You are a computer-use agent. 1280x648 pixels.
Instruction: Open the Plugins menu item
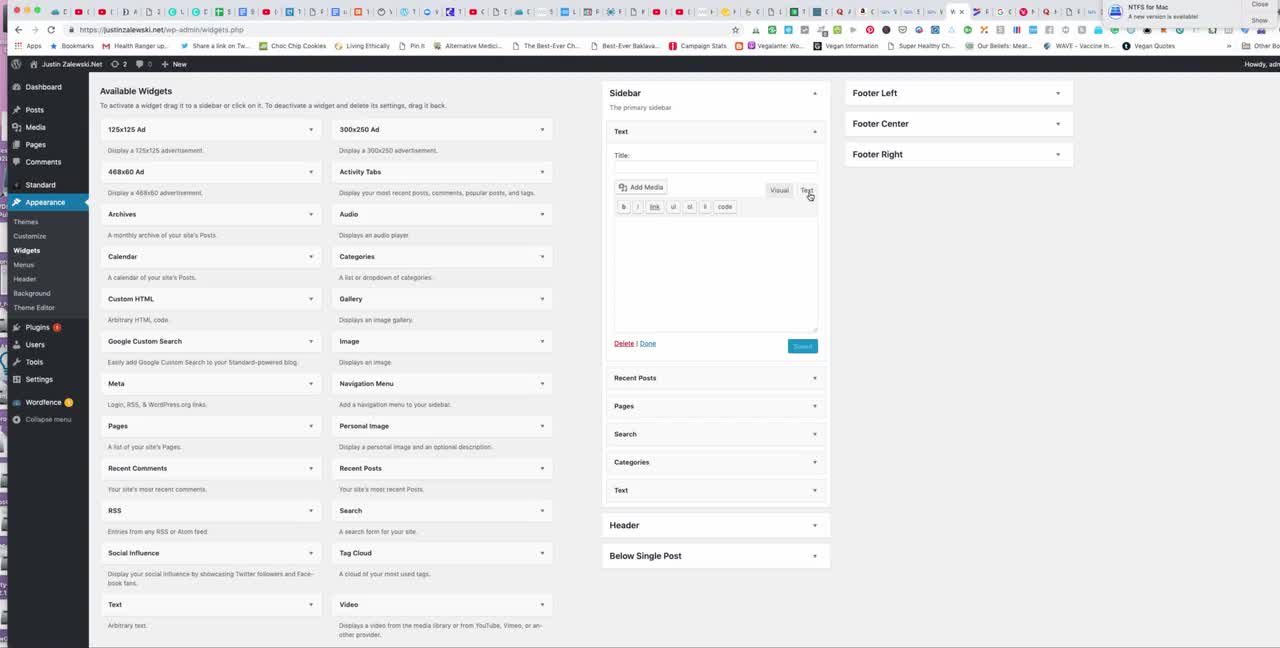37,327
